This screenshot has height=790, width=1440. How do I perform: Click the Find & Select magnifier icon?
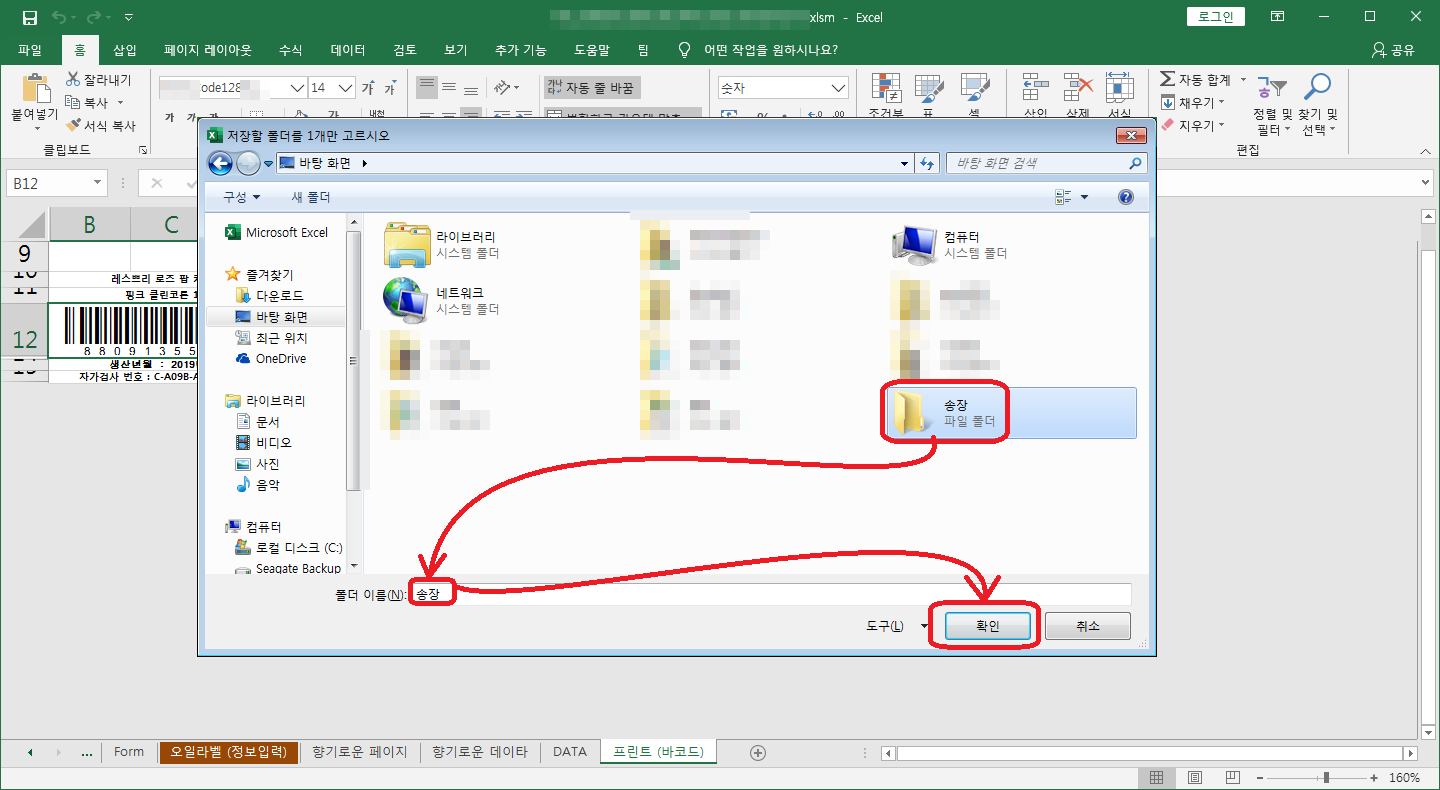[x=1318, y=90]
